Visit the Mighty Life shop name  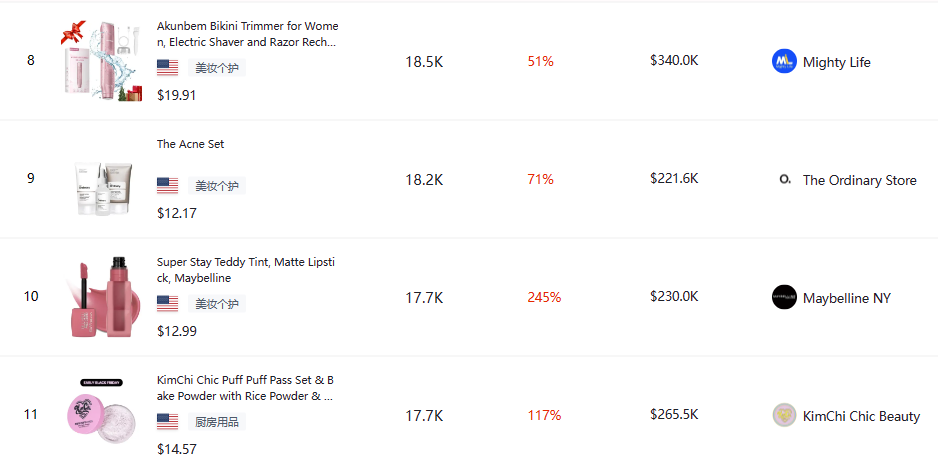[836, 62]
